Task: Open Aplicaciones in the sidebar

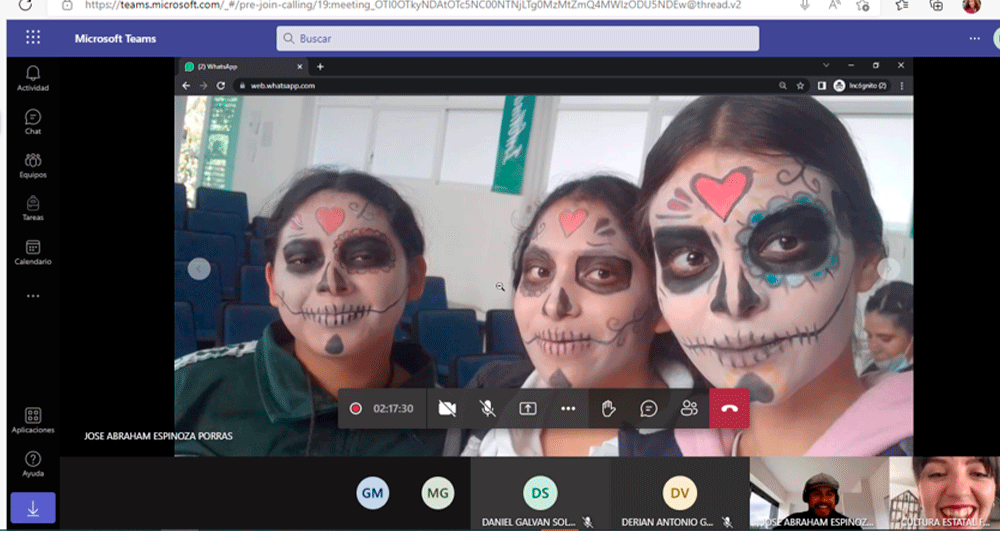Action: pyautogui.click(x=32, y=419)
